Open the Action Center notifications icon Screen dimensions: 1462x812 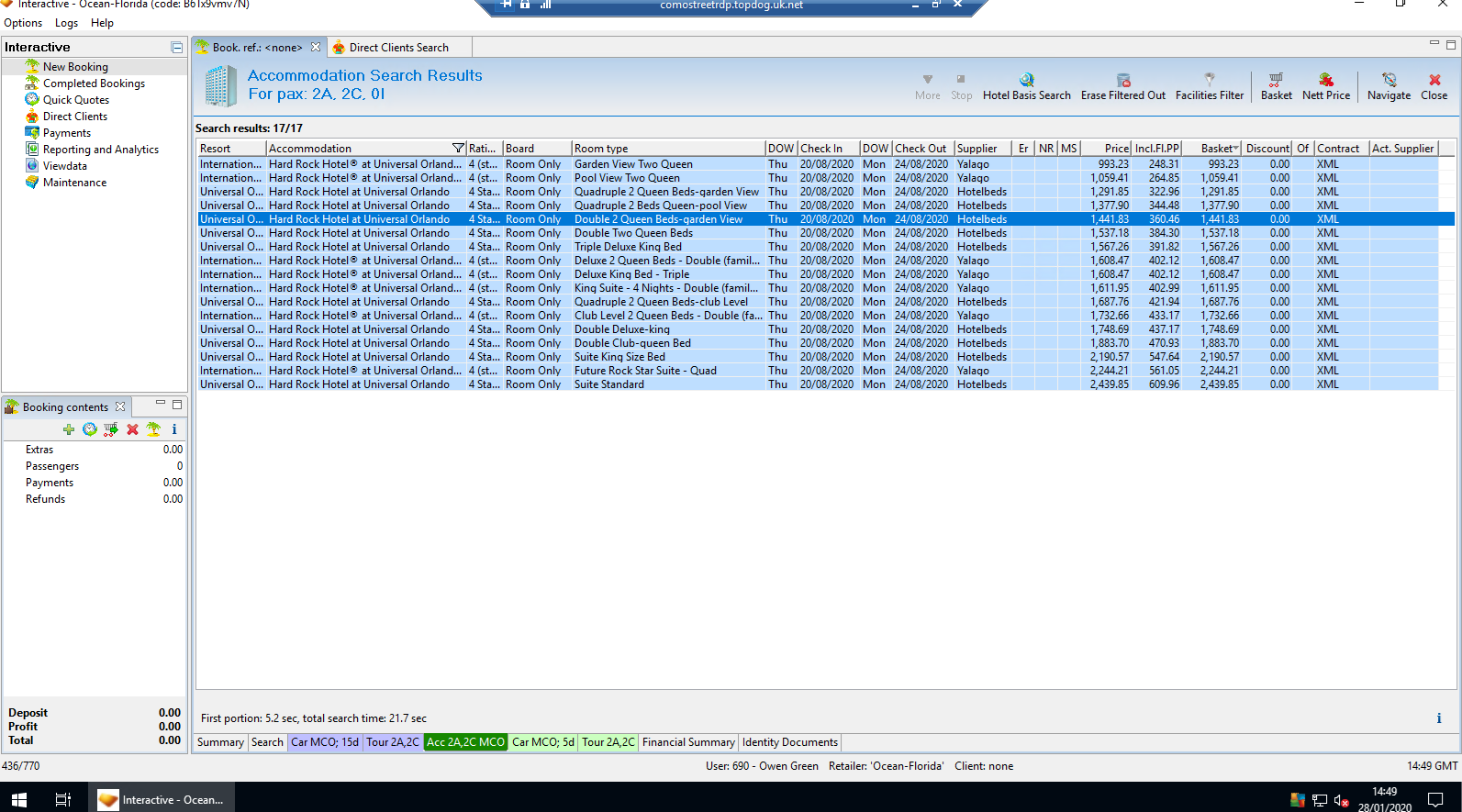pos(1436,799)
